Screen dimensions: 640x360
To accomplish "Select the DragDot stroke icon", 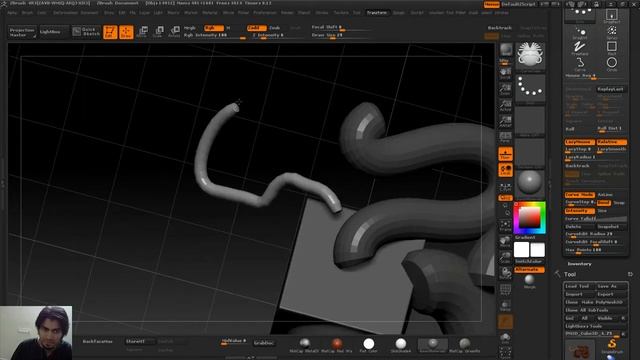I will pos(580,33).
